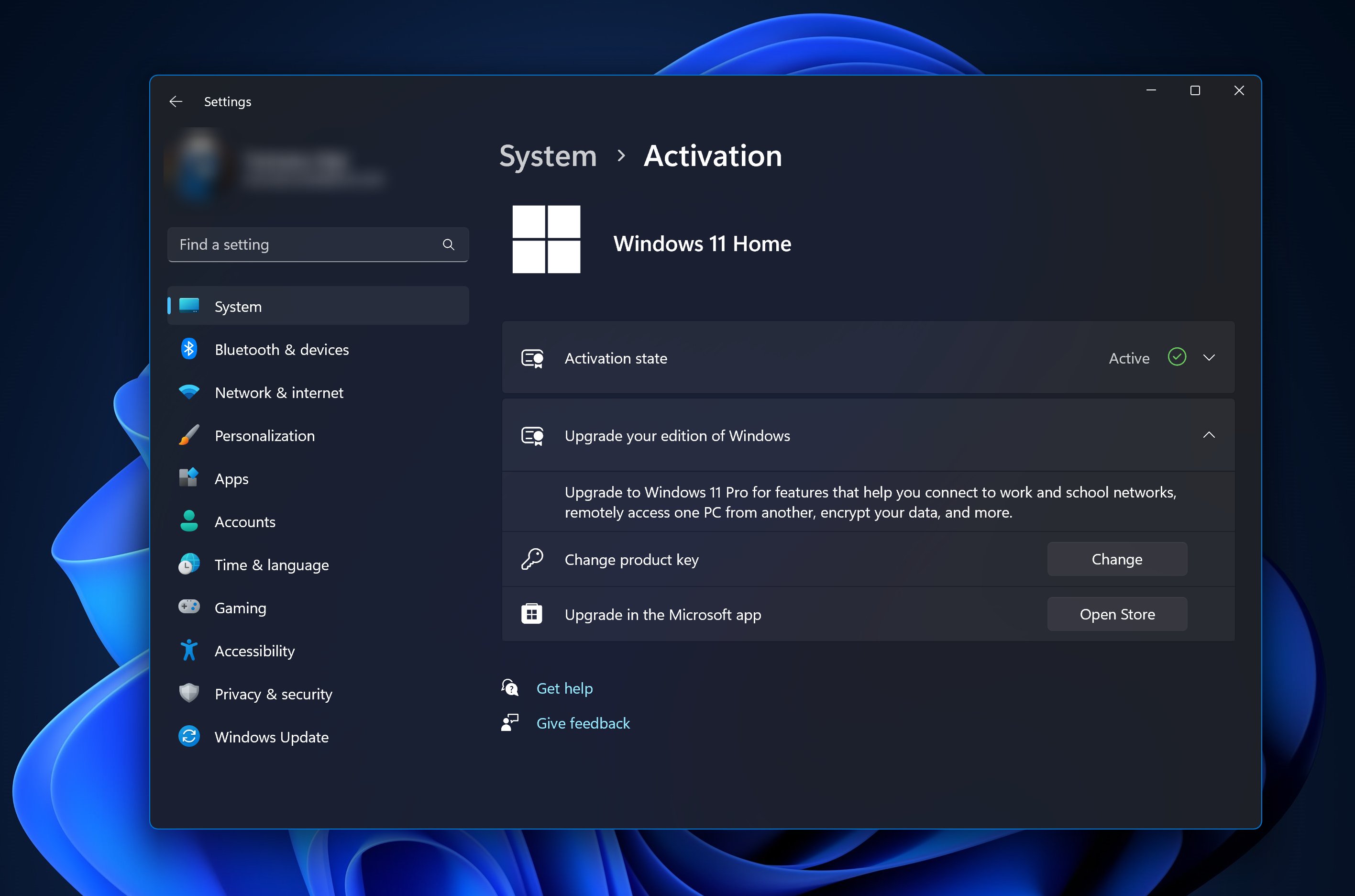Open Bluetooth & devices settings
This screenshot has height=896, width=1355.
tap(318, 349)
